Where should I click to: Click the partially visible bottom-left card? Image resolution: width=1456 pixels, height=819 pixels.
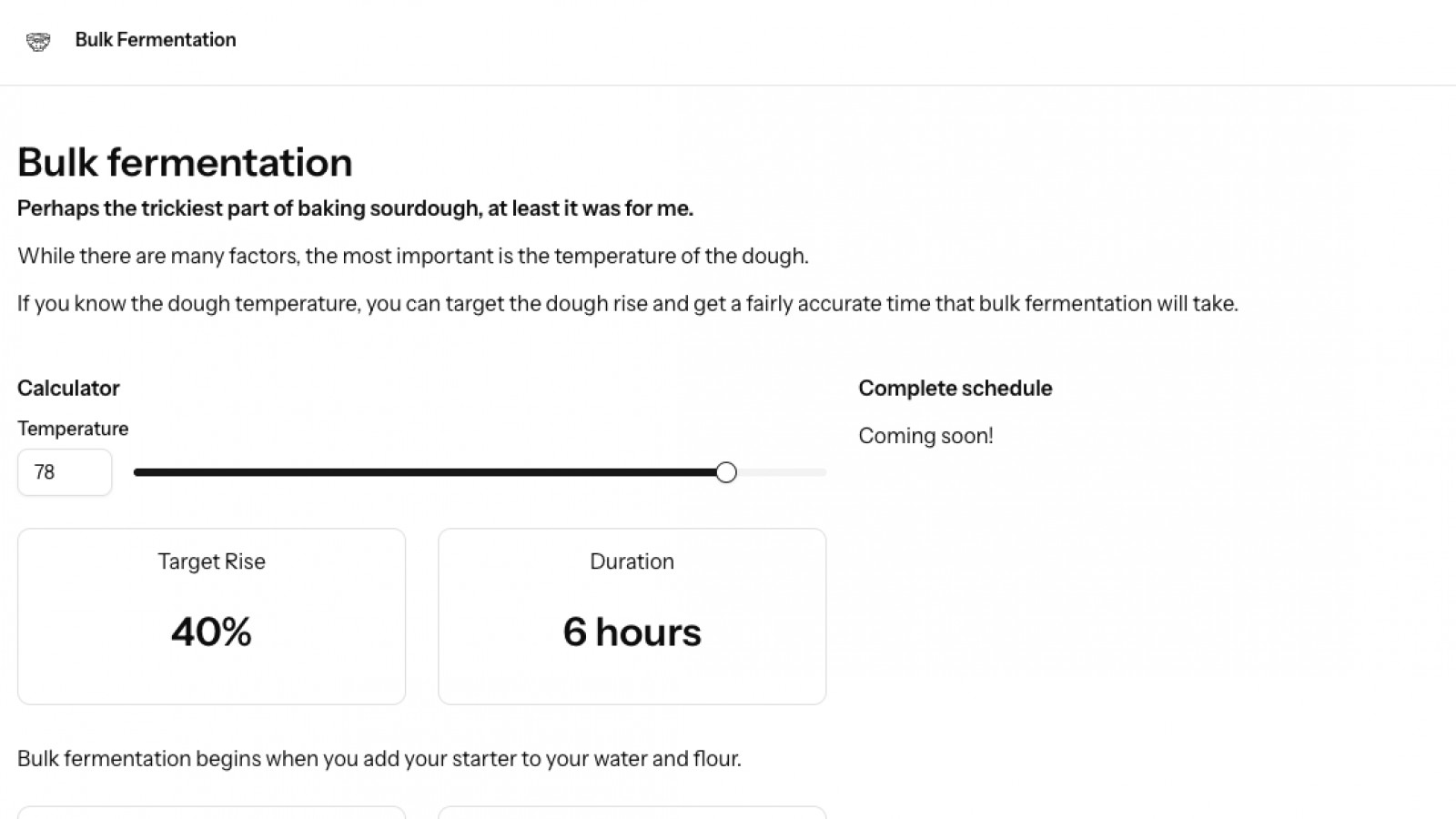pyautogui.click(x=211, y=812)
